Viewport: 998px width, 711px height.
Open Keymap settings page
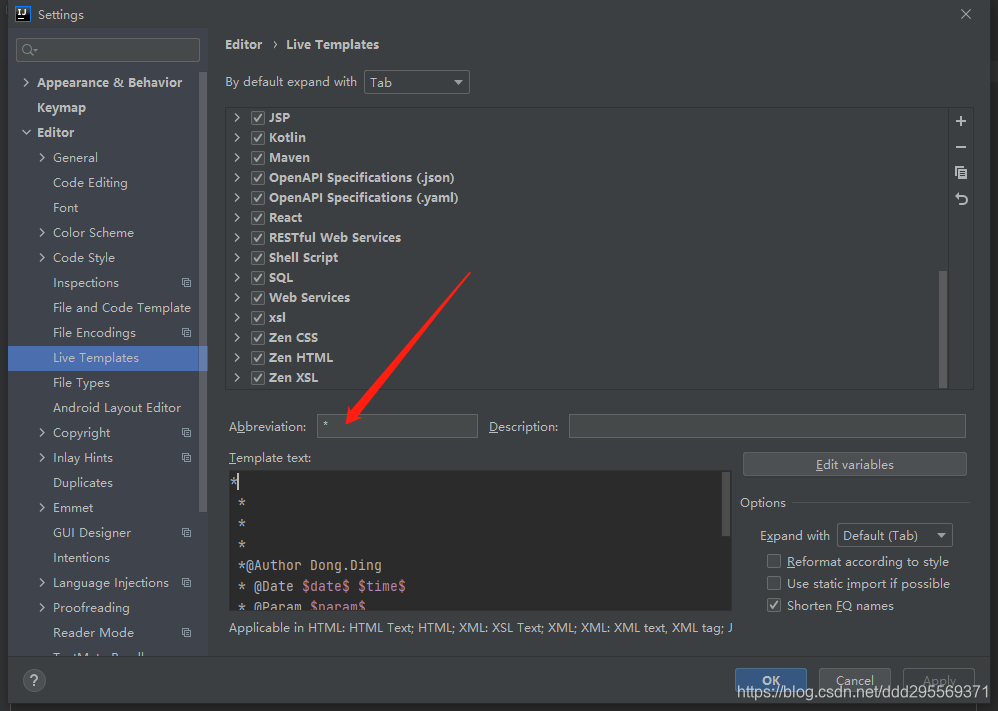pyautogui.click(x=61, y=108)
